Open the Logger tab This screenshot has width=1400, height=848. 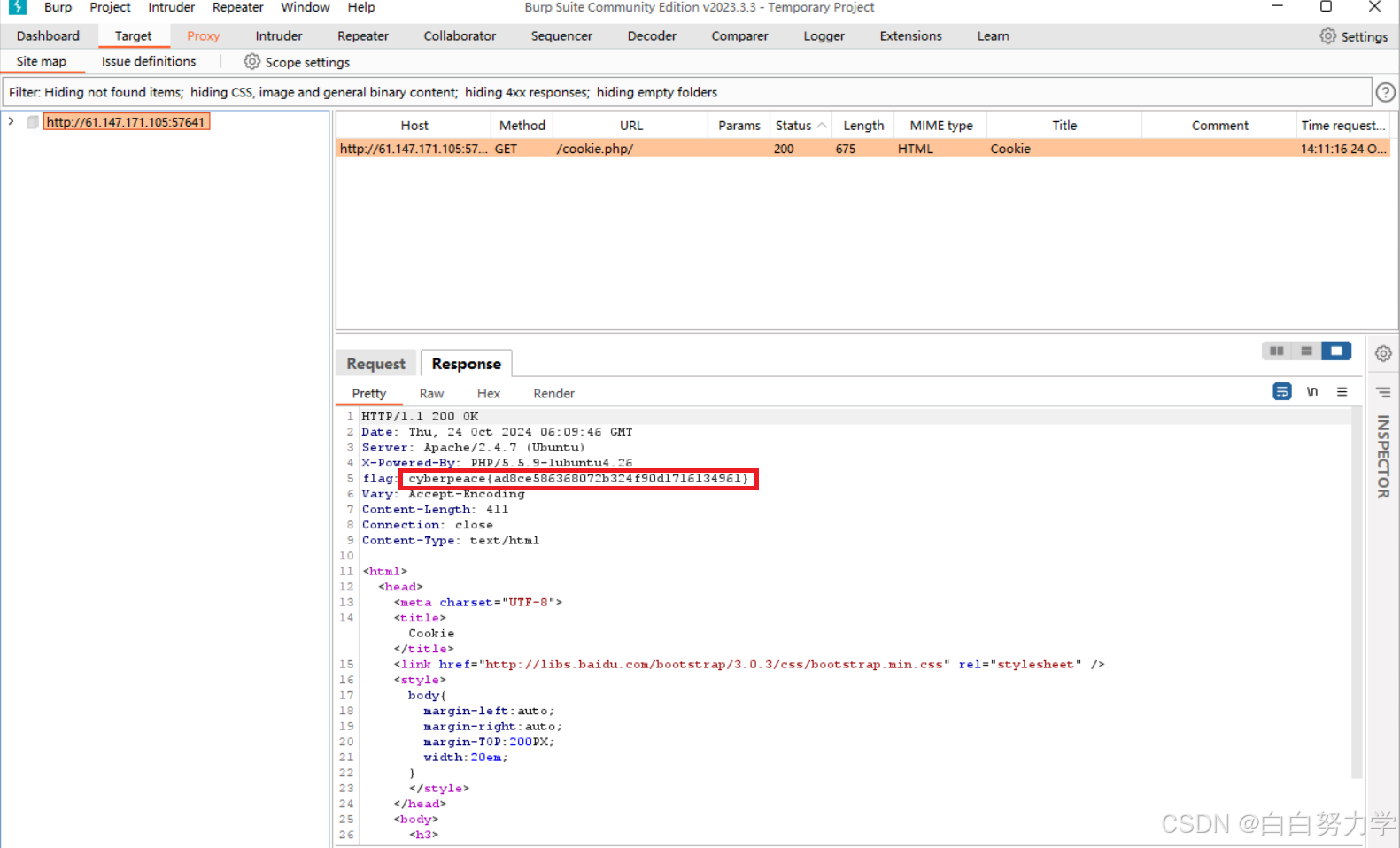824,36
